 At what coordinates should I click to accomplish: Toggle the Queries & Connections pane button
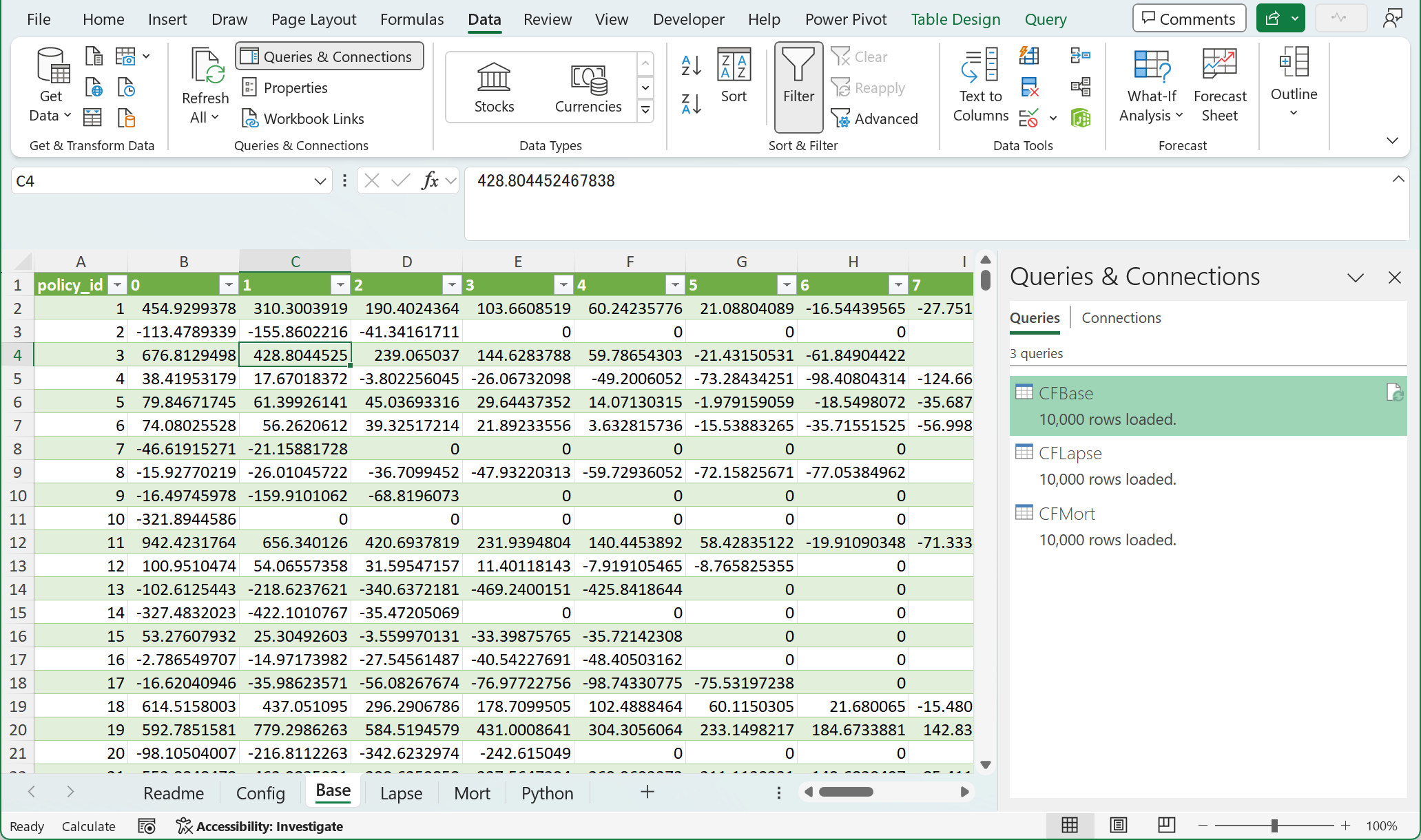pyautogui.click(x=329, y=56)
